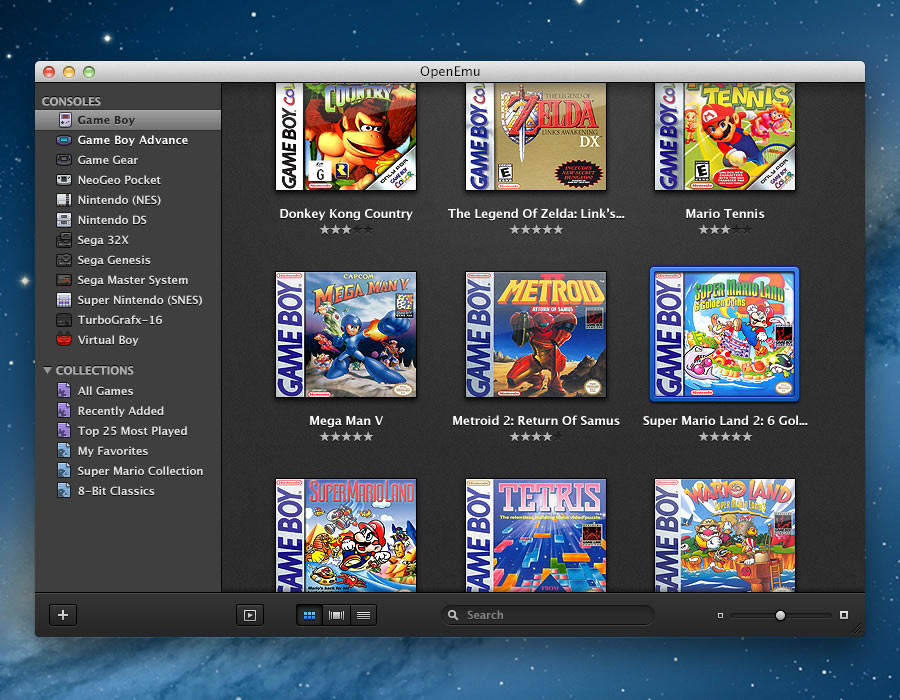
Task: Select the Game Boy console icon
Action: point(65,120)
